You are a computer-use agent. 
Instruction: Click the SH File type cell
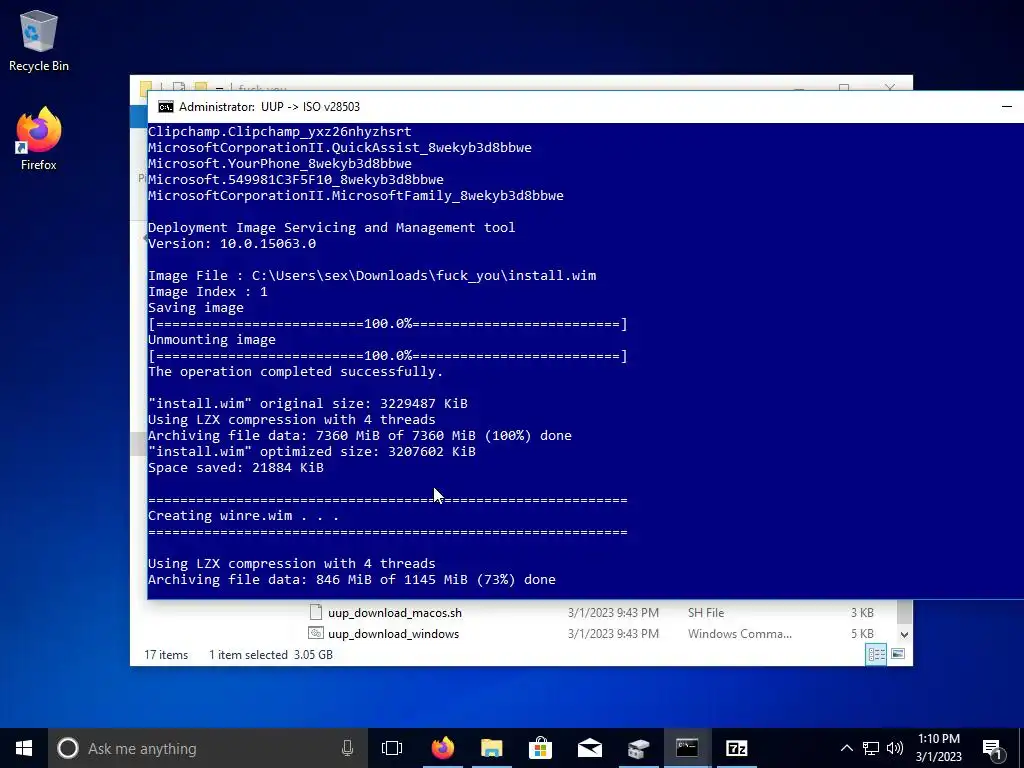[705, 613]
